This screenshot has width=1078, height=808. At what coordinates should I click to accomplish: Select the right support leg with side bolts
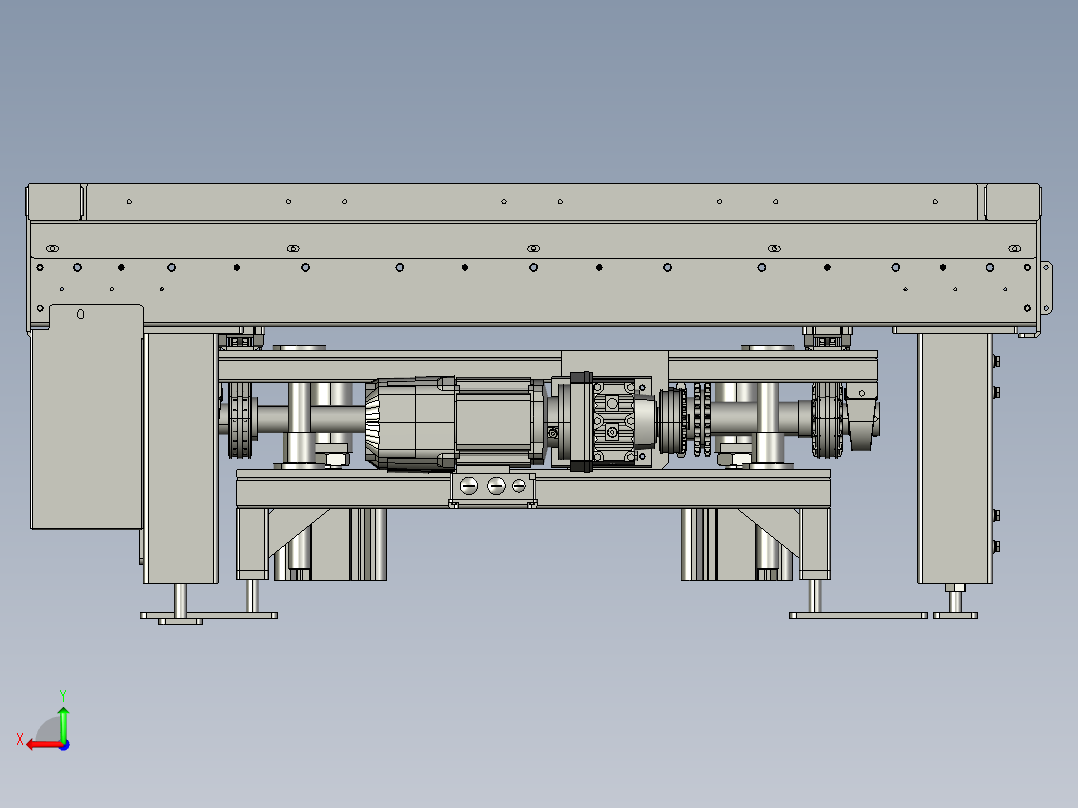click(954, 459)
